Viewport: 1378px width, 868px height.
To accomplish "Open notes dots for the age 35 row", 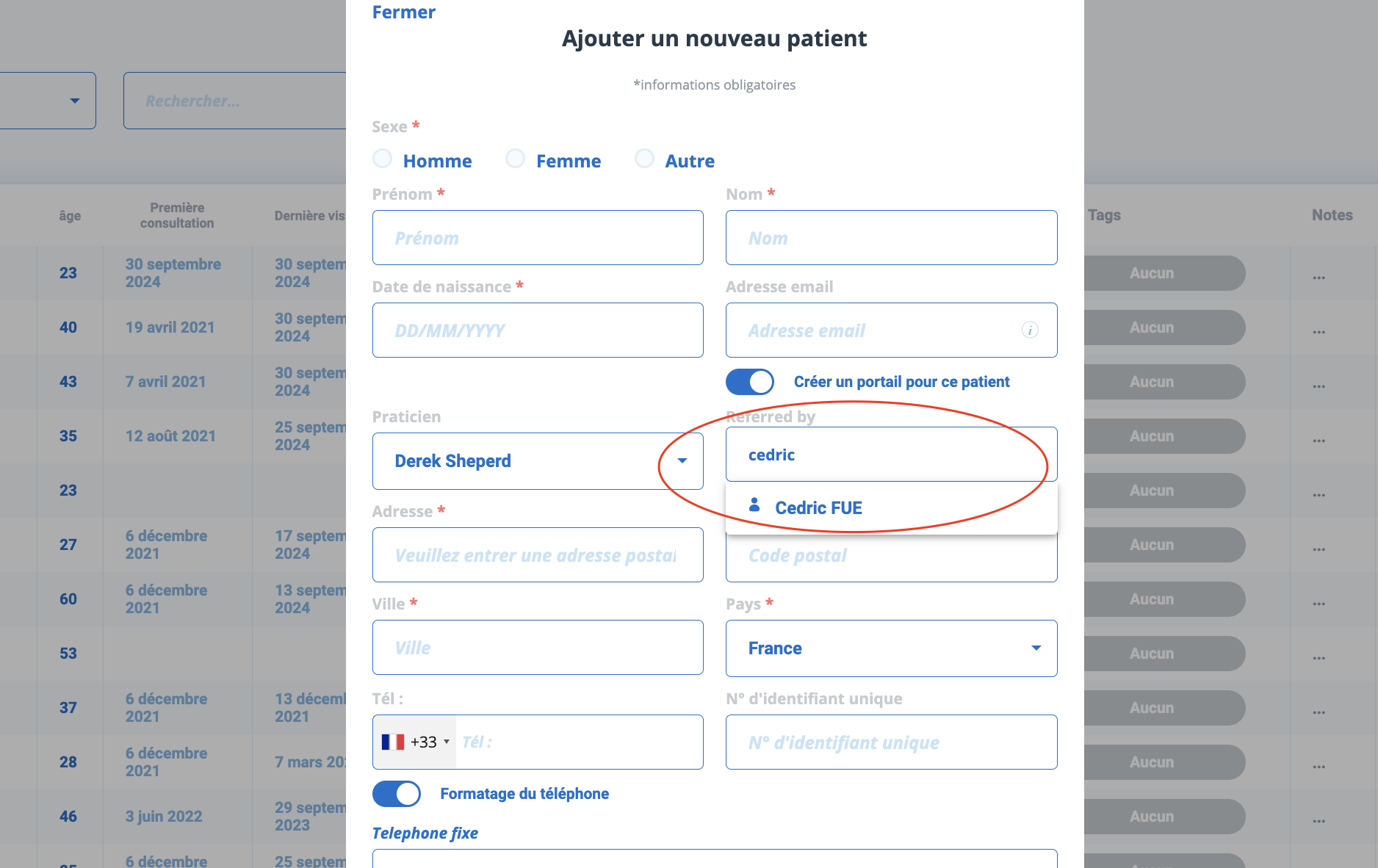I will coord(1319,441).
